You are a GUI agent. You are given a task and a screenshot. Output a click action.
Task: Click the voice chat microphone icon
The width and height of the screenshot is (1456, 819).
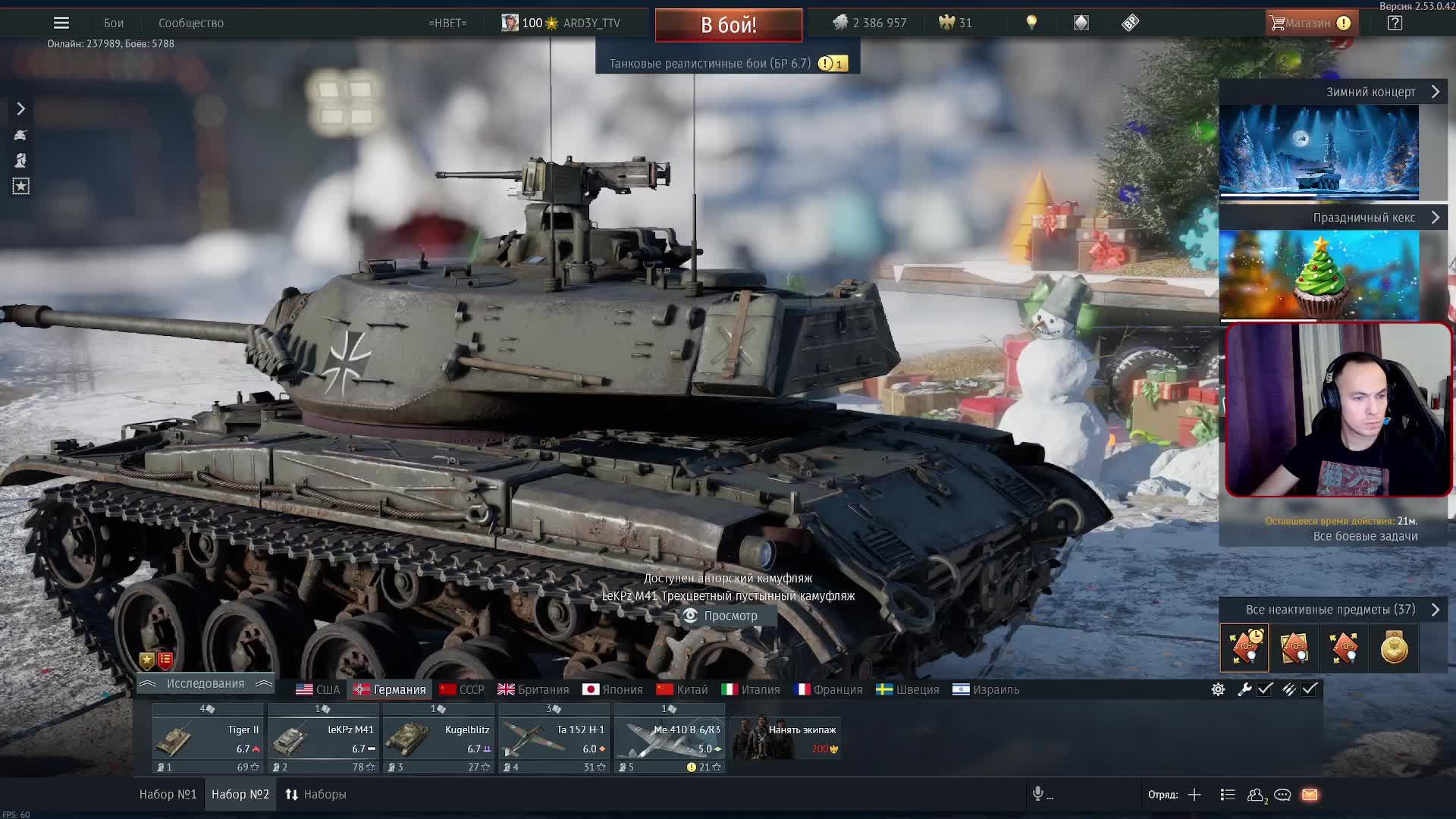coord(1038,794)
